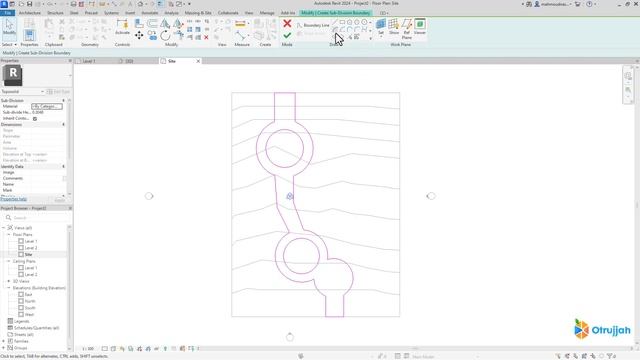Click the Move tool icon

139,36
